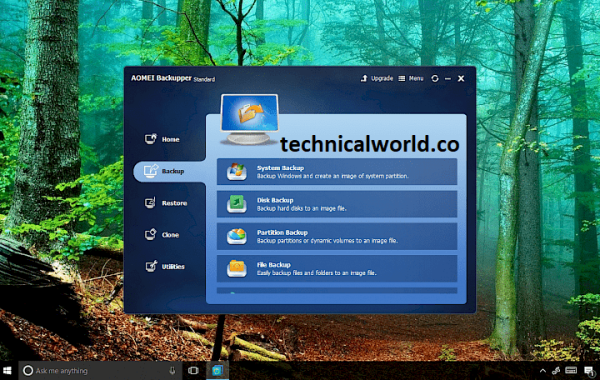Click the AOMEI Backupper taskbar icon
The width and height of the screenshot is (600, 380).
(x=217, y=370)
